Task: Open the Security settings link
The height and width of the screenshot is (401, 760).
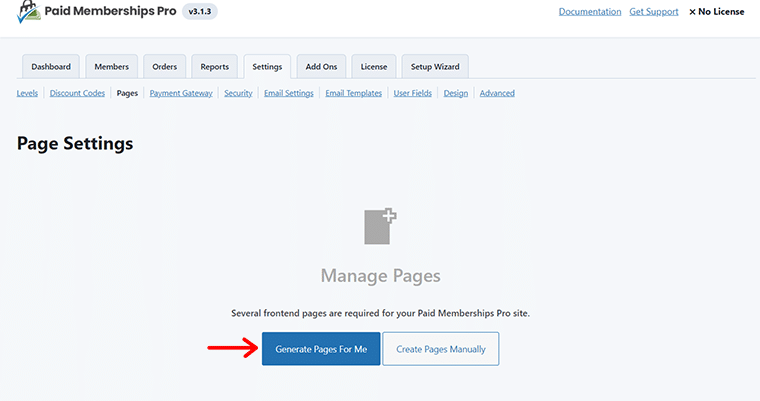Action: click(x=238, y=93)
